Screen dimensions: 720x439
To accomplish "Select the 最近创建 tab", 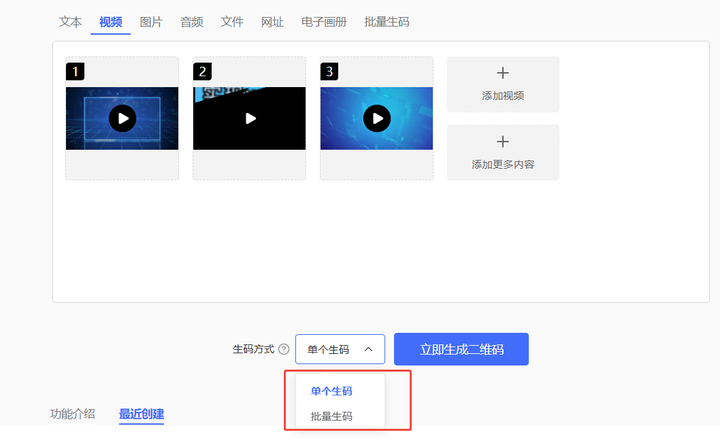I will pos(141,414).
